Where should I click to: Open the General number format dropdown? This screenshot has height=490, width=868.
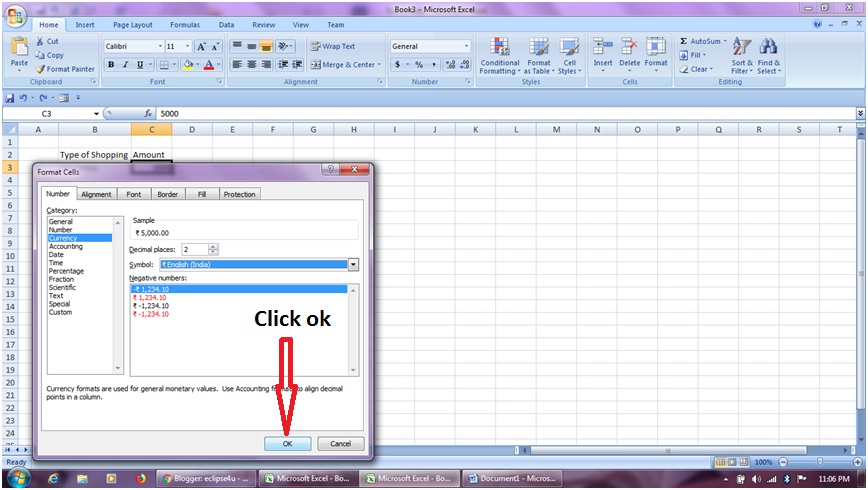(x=466, y=47)
